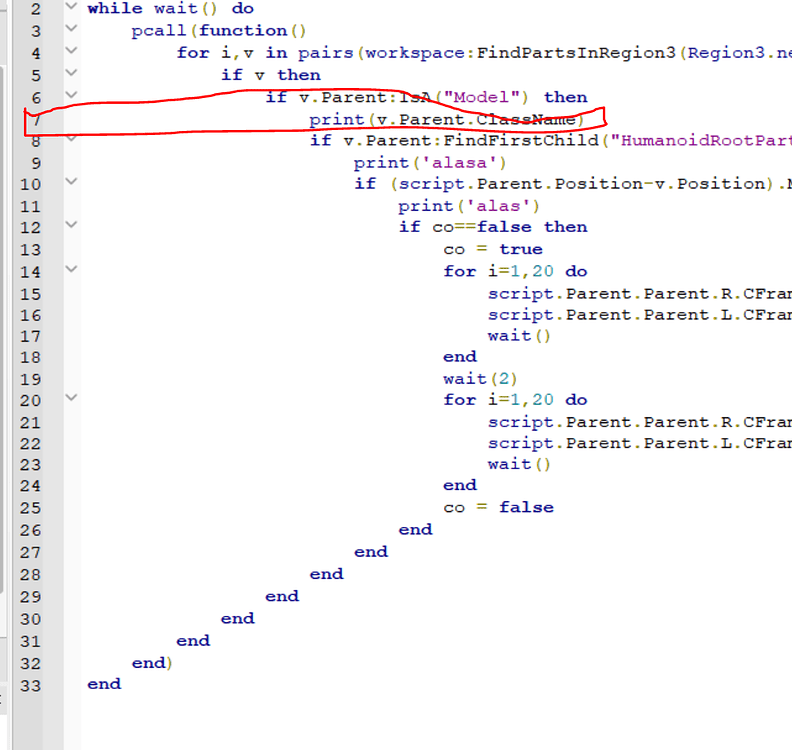Click the text "co = true"
Screen dimensions: 792x750
[x=493, y=249]
